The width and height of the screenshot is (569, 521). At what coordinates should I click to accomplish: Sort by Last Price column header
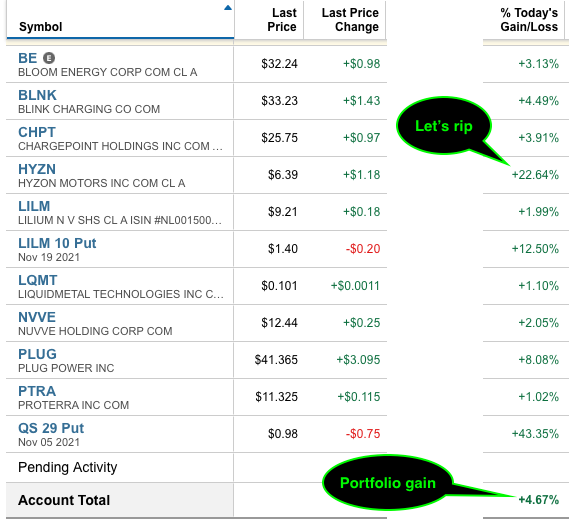coord(282,20)
